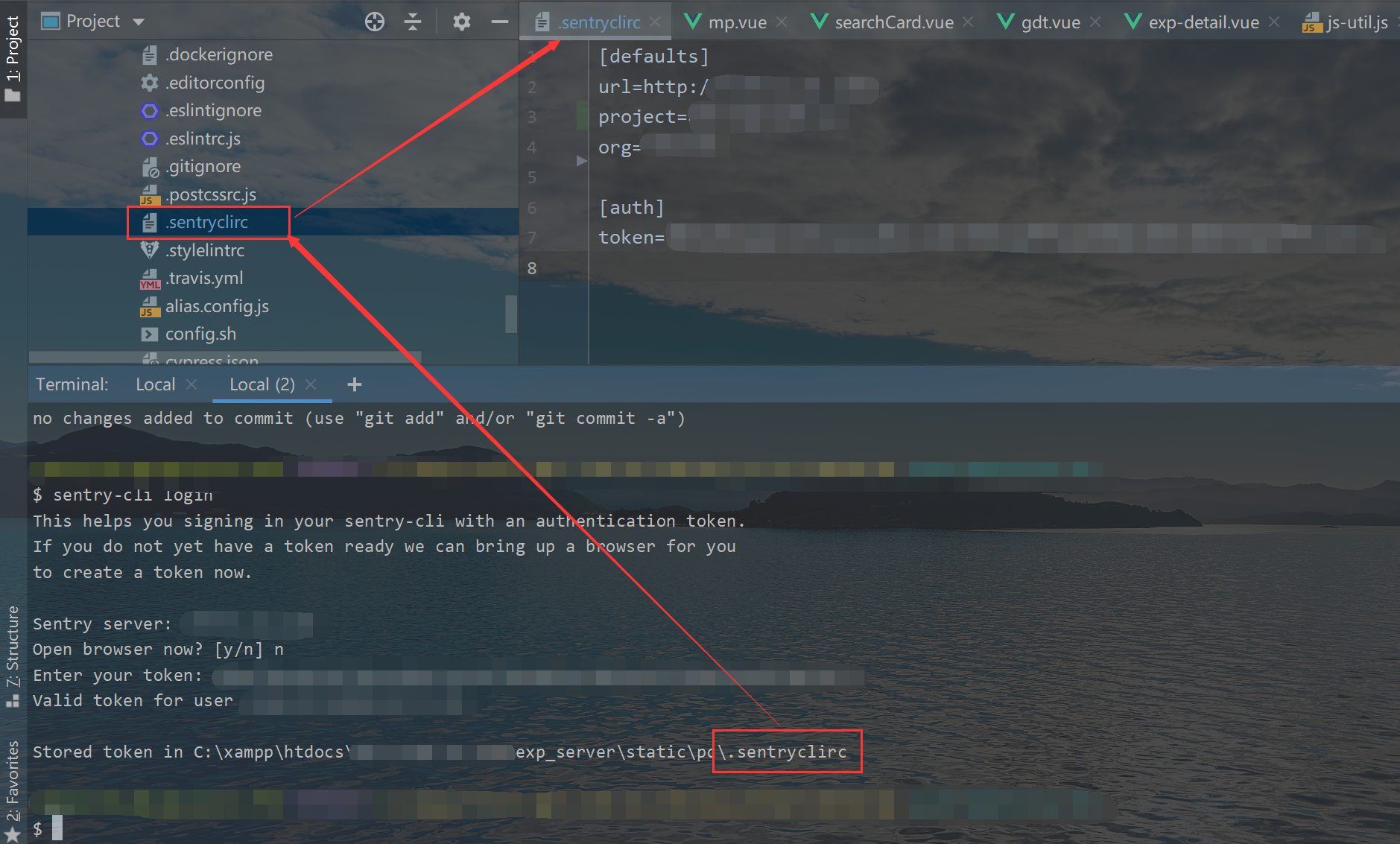Select the .dockerignore file
The image size is (1400, 844).
[219, 54]
